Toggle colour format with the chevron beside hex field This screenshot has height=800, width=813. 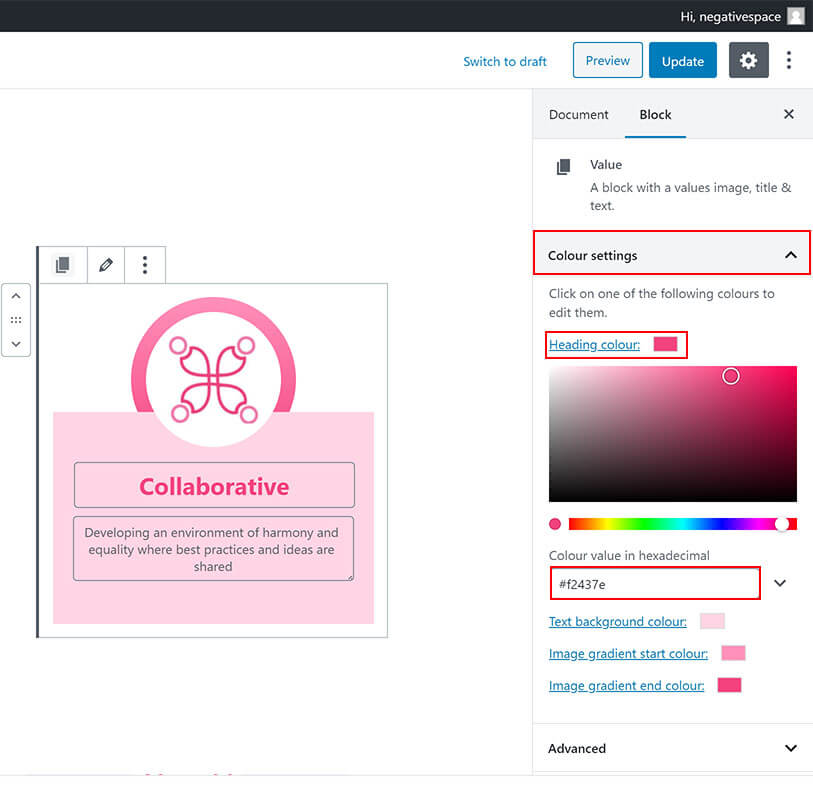click(781, 583)
